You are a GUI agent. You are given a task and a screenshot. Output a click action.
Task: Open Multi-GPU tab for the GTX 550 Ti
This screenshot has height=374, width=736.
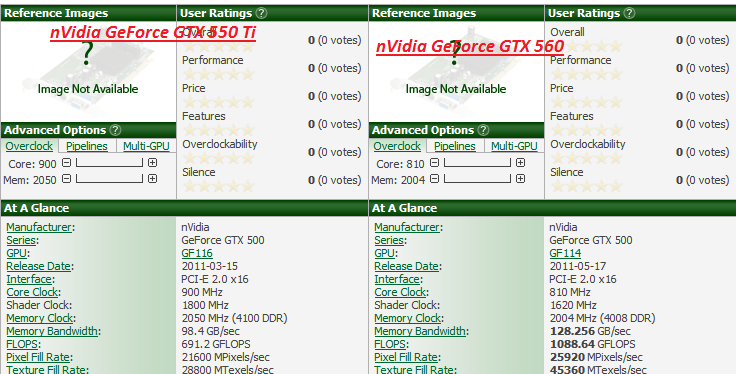click(x=146, y=146)
